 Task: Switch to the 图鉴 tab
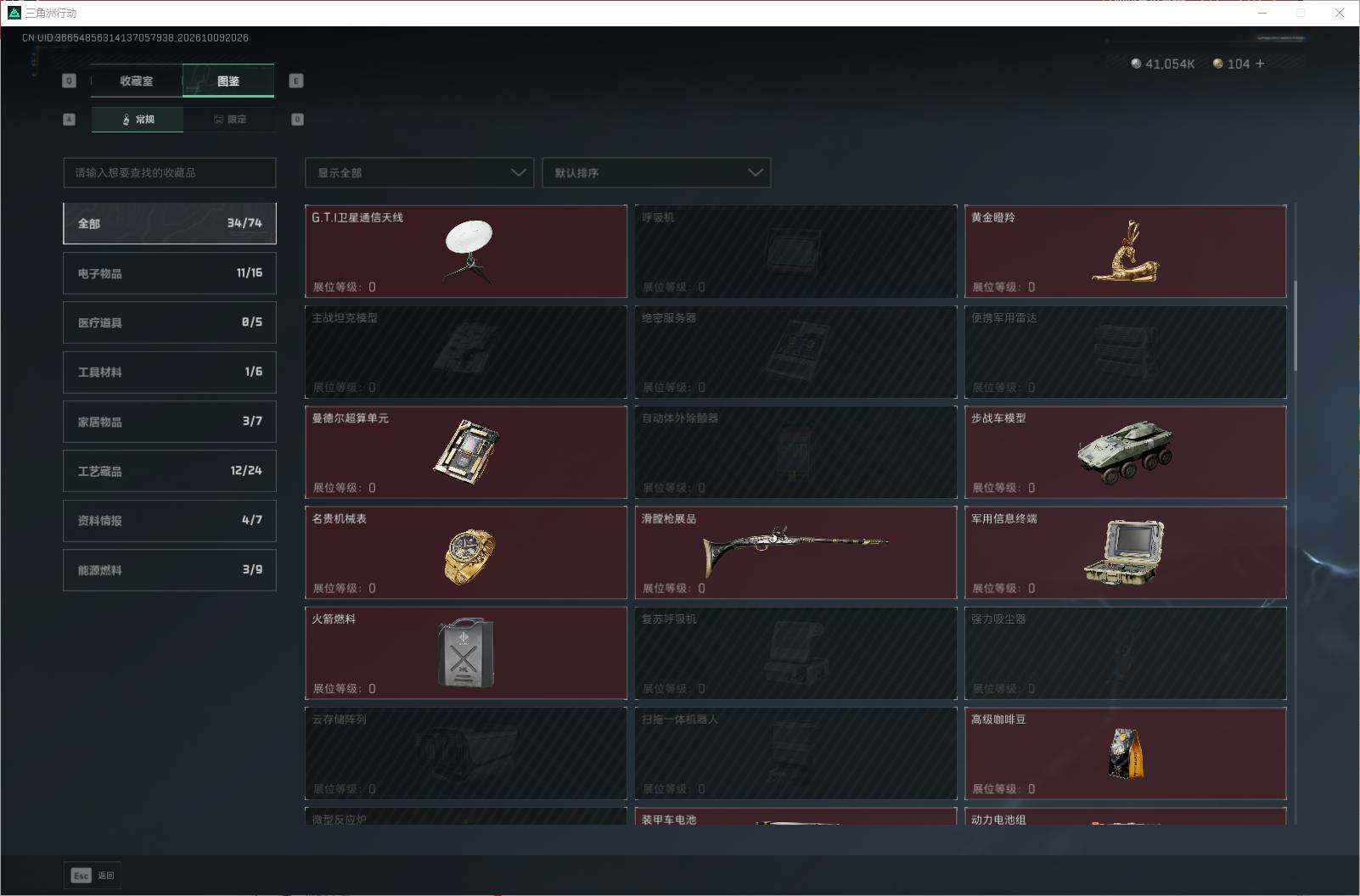coord(228,81)
